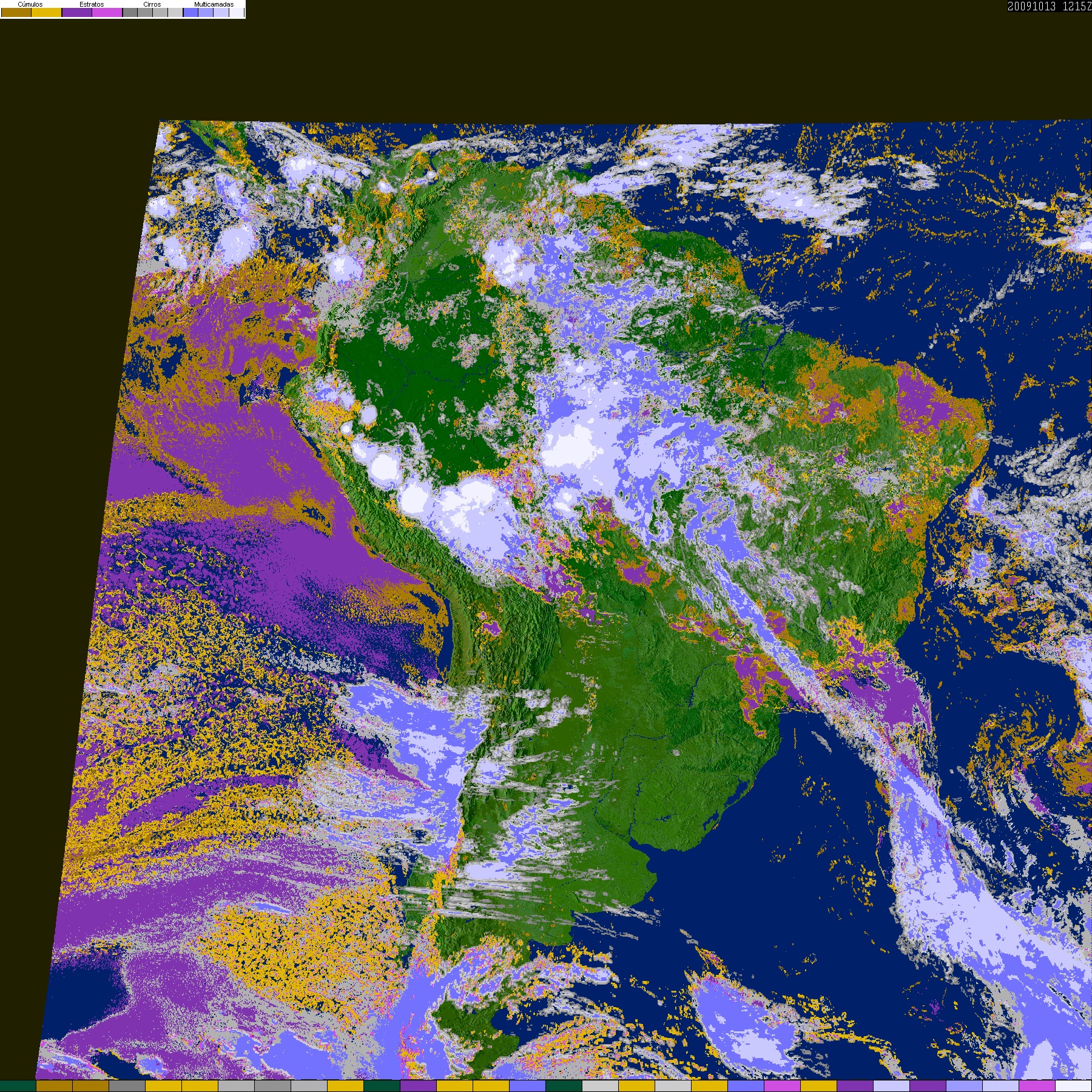Select the "Multicamadas" legend label
Screen dimensions: 1092x1092
pyautogui.click(x=214, y=4)
